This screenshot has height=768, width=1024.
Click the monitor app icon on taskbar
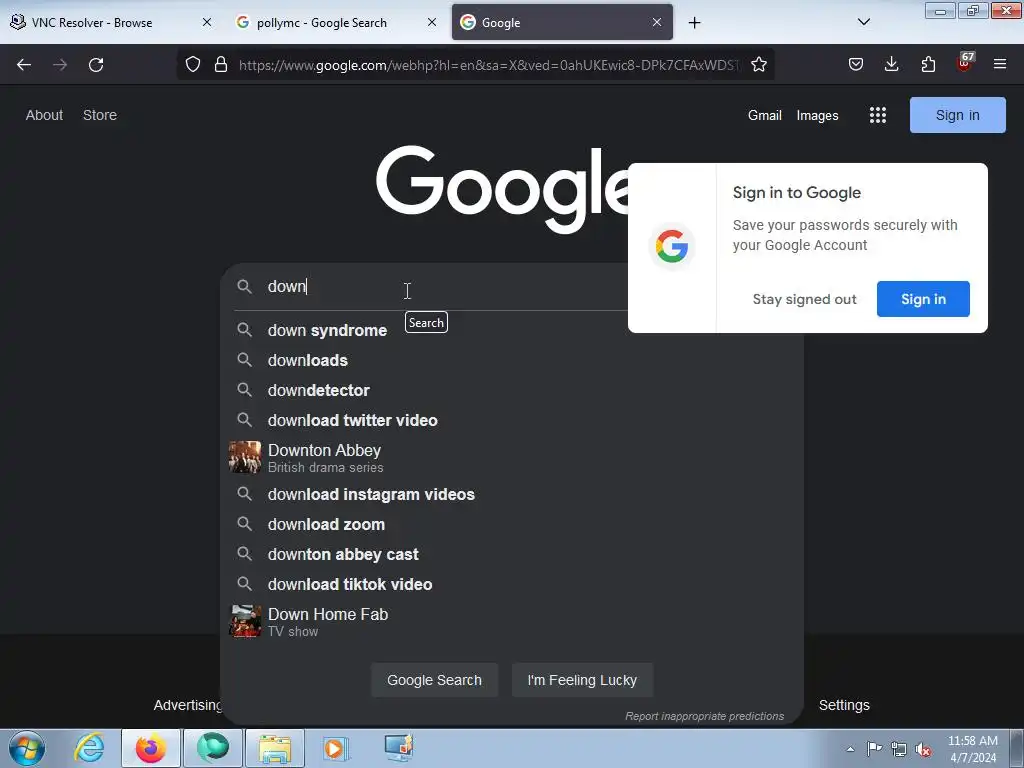398,748
